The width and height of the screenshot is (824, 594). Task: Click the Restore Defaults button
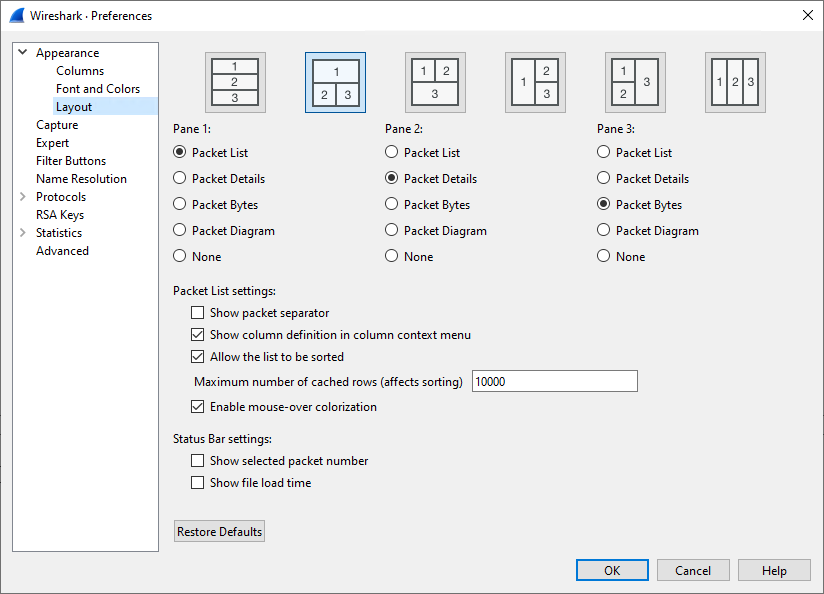pyautogui.click(x=219, y=531)
